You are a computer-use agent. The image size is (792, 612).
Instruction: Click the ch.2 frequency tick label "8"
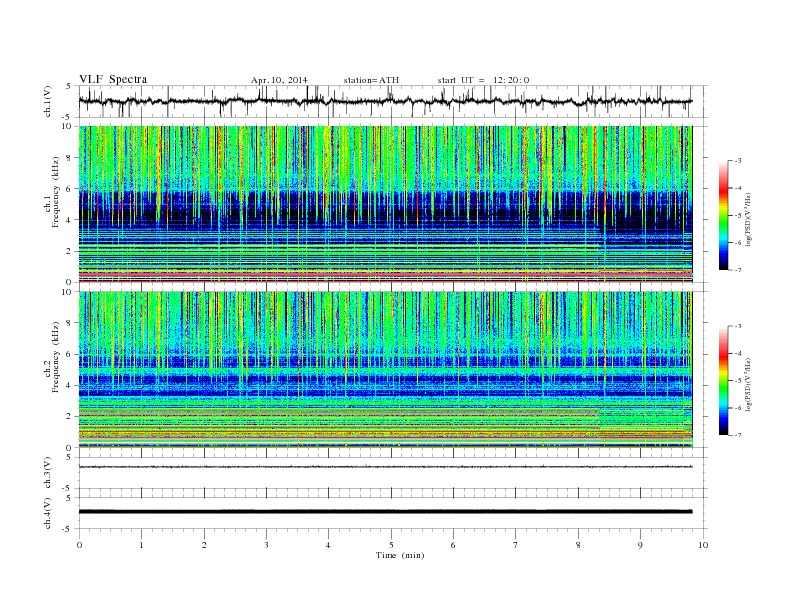[x=69, y=323]
